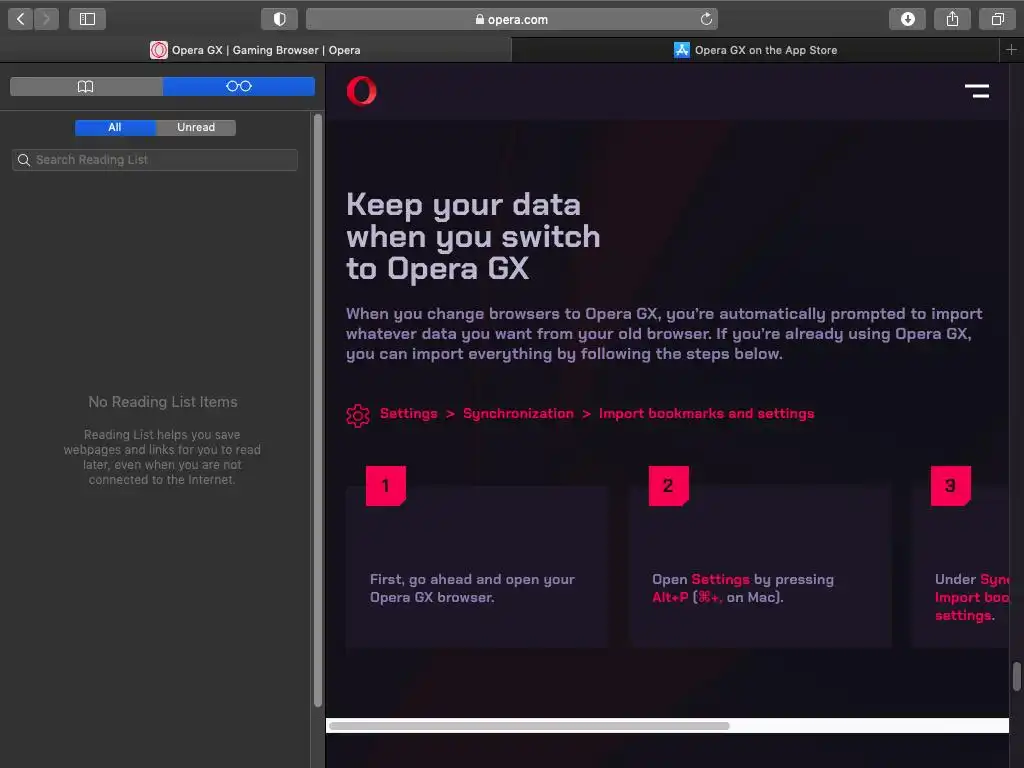This screenshot has width=1024, height=768.
Task: Reload the page with refresh icon
Action: (x=706, y=19)
